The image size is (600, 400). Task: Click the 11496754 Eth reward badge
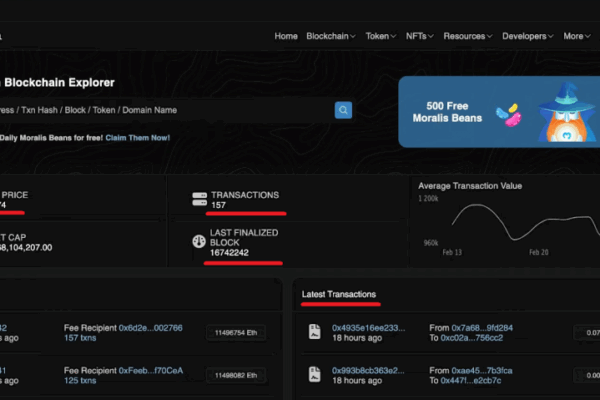click(236, 332)
